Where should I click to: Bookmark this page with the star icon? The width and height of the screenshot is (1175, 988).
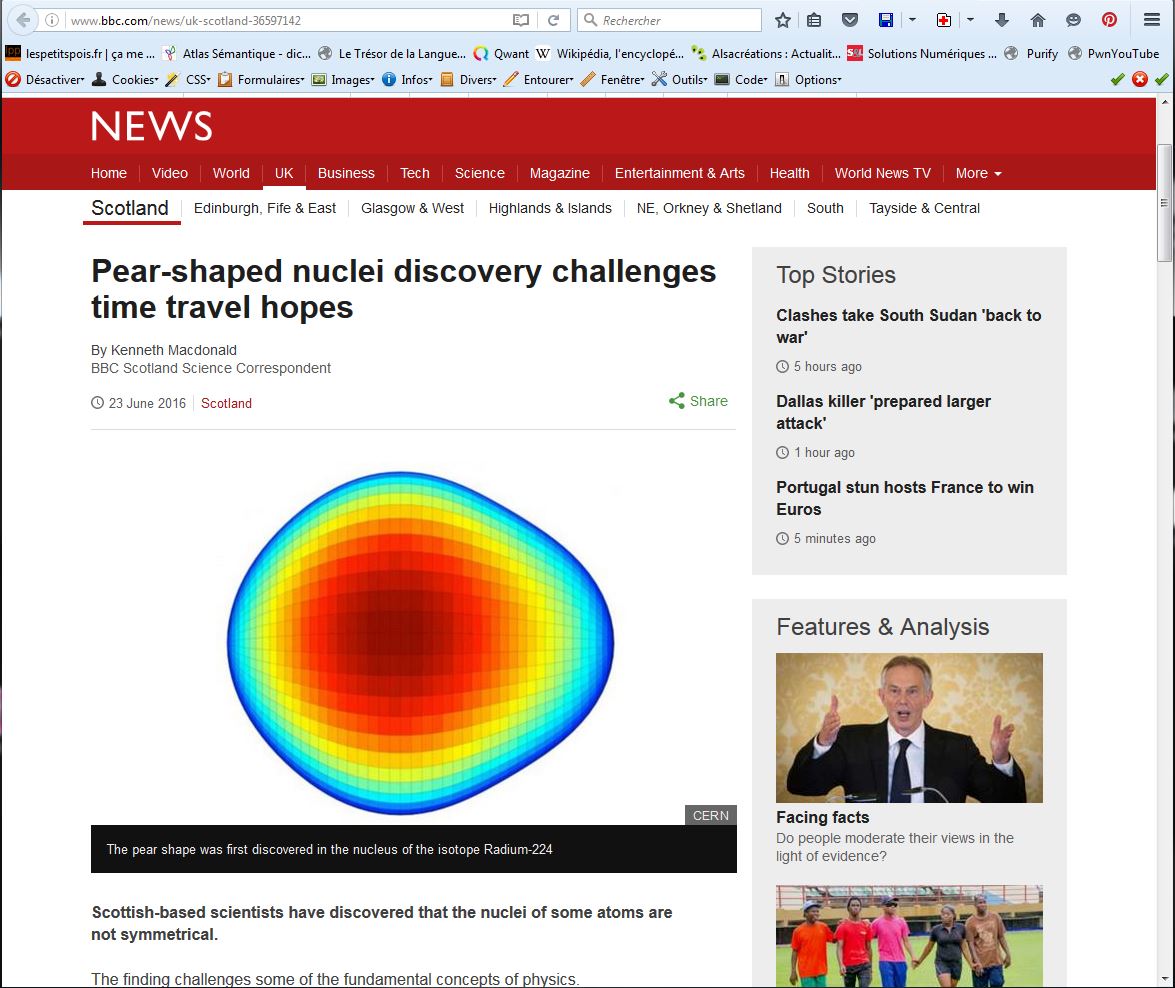click(783, 20)
